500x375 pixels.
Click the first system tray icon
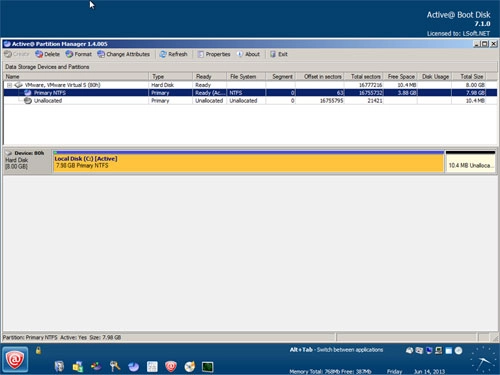pyautogui.click(x=409, y=350)
